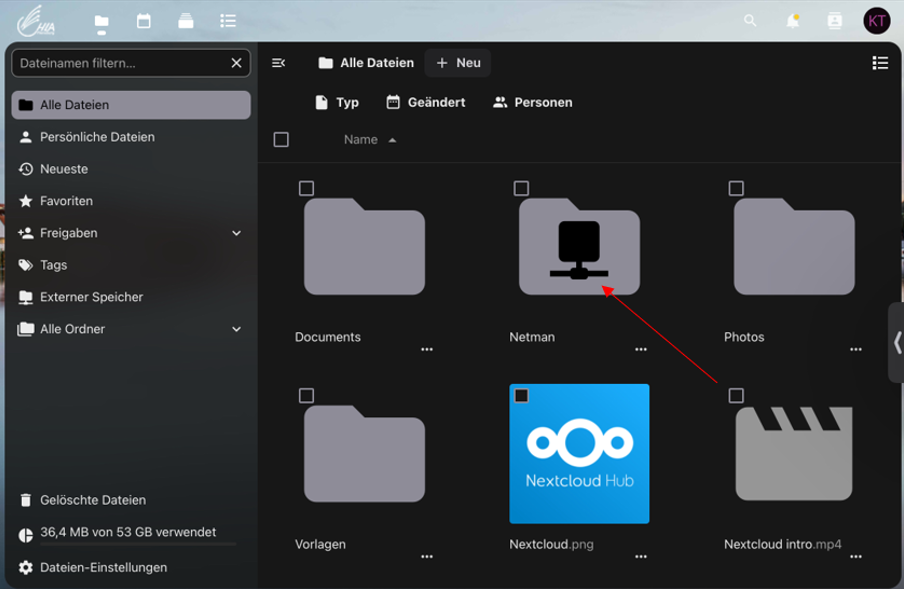Screen dimensions: 904x589
Task: Check the Documents folder checkbox
Action: pyautogui.click(x=306, y=188)
